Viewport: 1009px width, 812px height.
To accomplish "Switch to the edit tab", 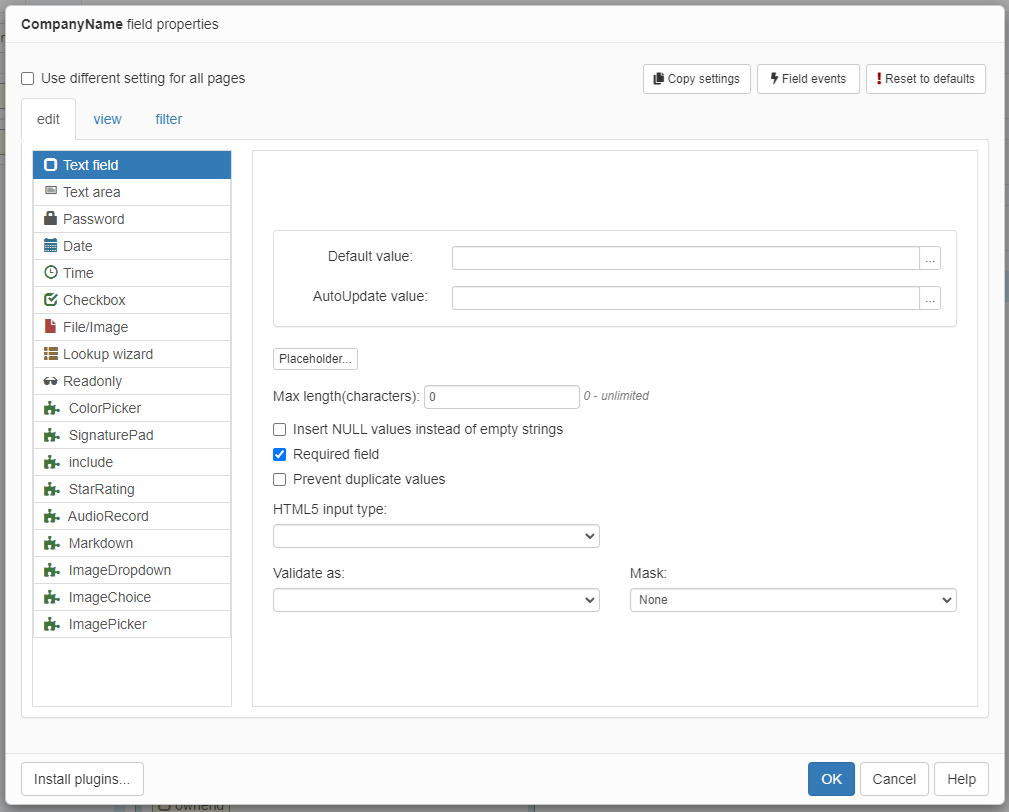I will tap(48, 119).
